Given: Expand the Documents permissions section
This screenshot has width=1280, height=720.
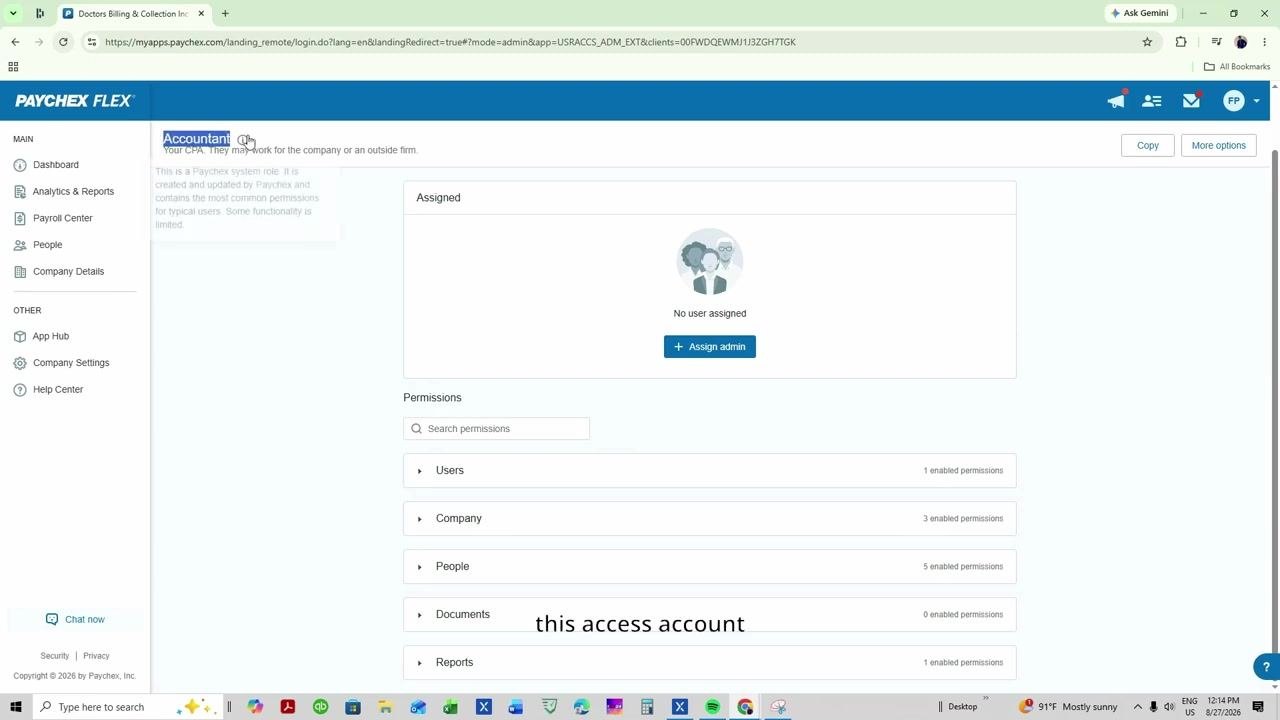Looking at the screenshot, I should [x=710, y=615].
